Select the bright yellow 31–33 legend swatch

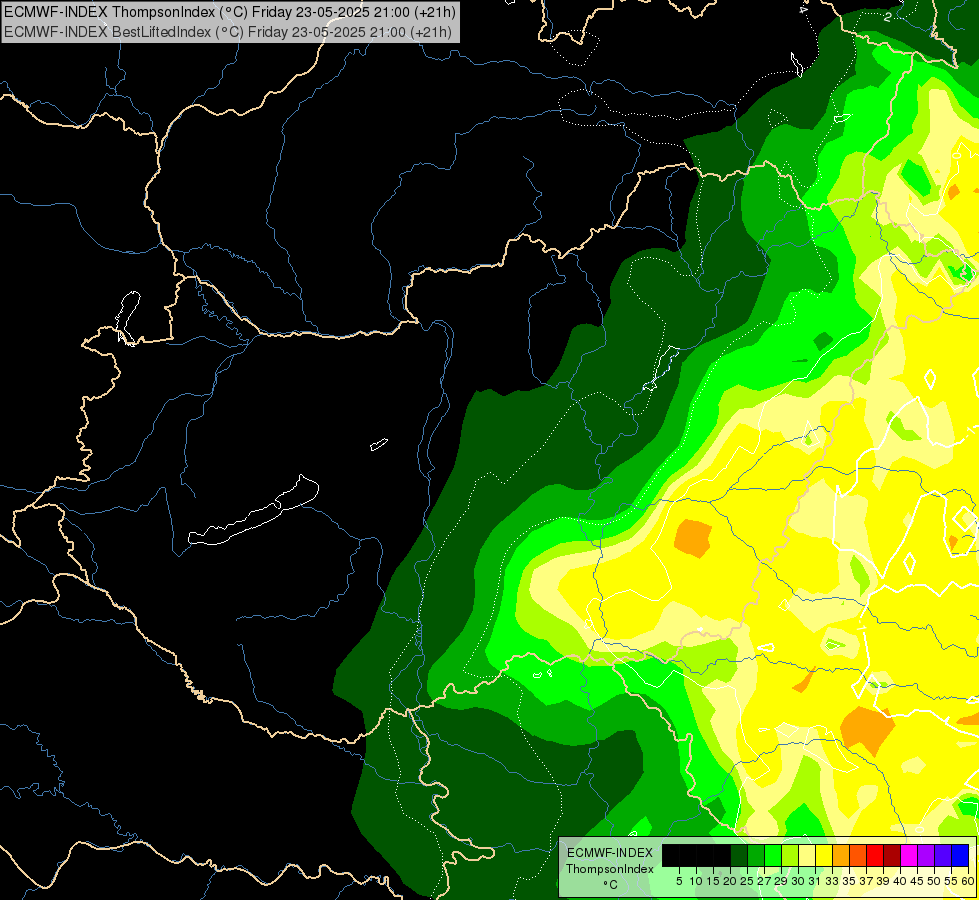[x=824, y=855]
